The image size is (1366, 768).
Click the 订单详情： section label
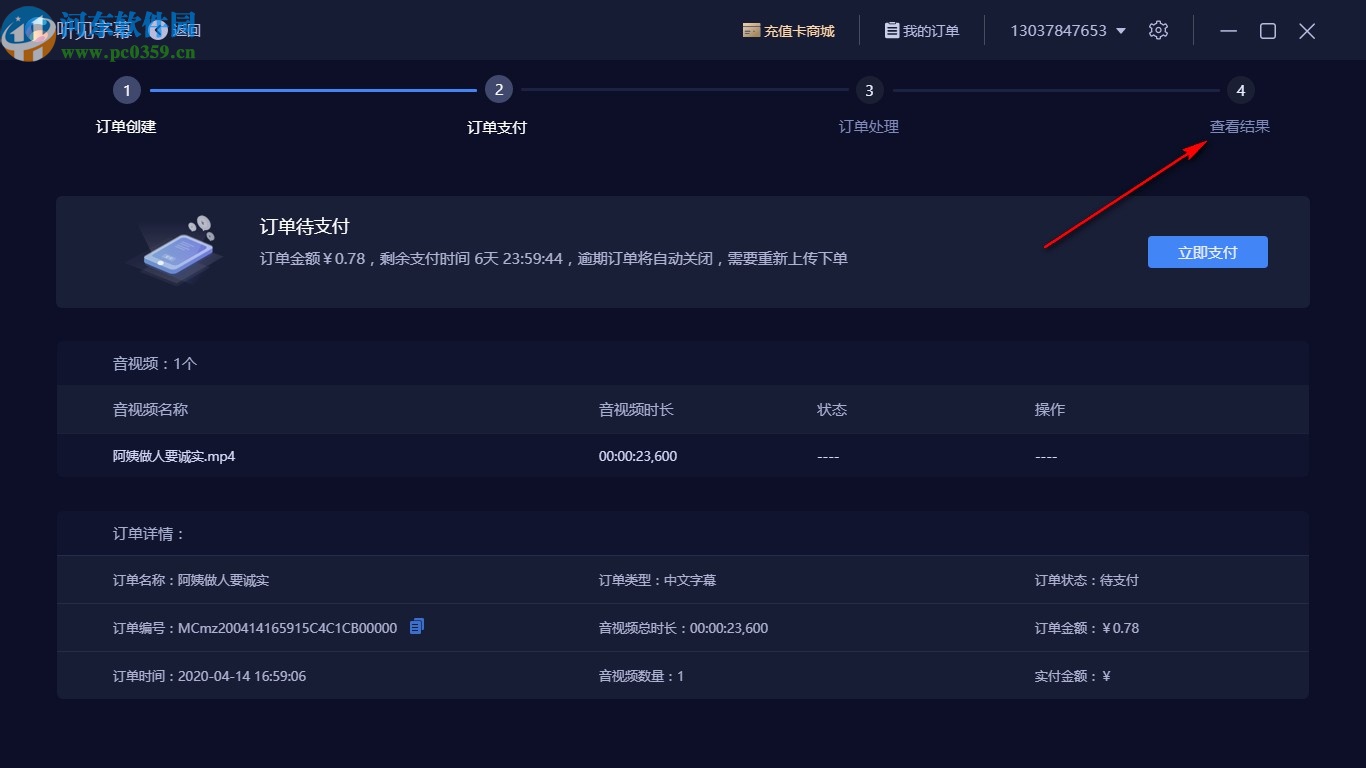(x=149, y=533)
